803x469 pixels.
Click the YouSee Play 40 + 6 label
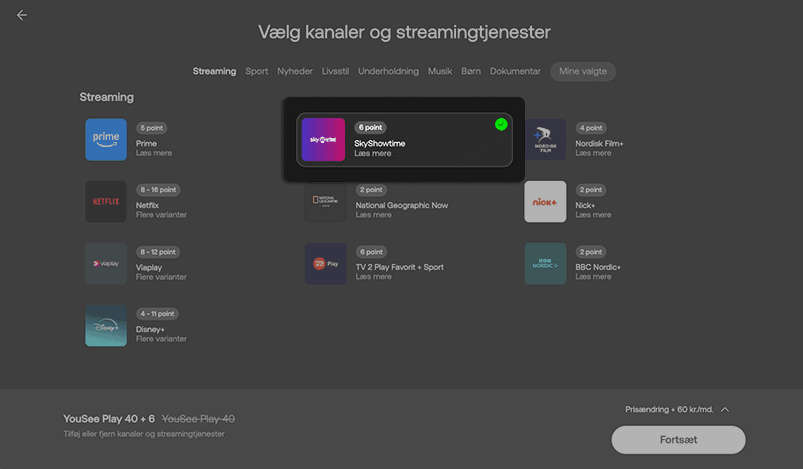tap(109, 419)
